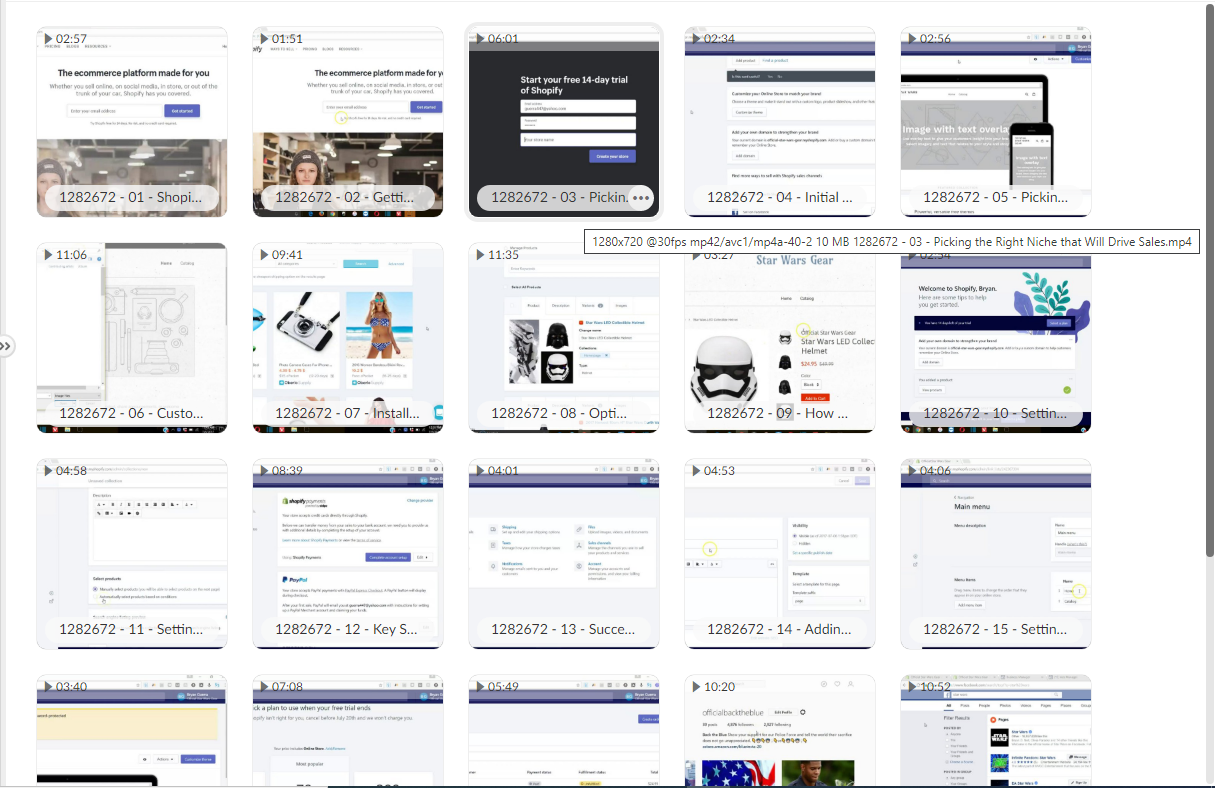Click play icon on the 02:56 video
Viewport: 1215px width, 788px height.
(x=912, y=39)
